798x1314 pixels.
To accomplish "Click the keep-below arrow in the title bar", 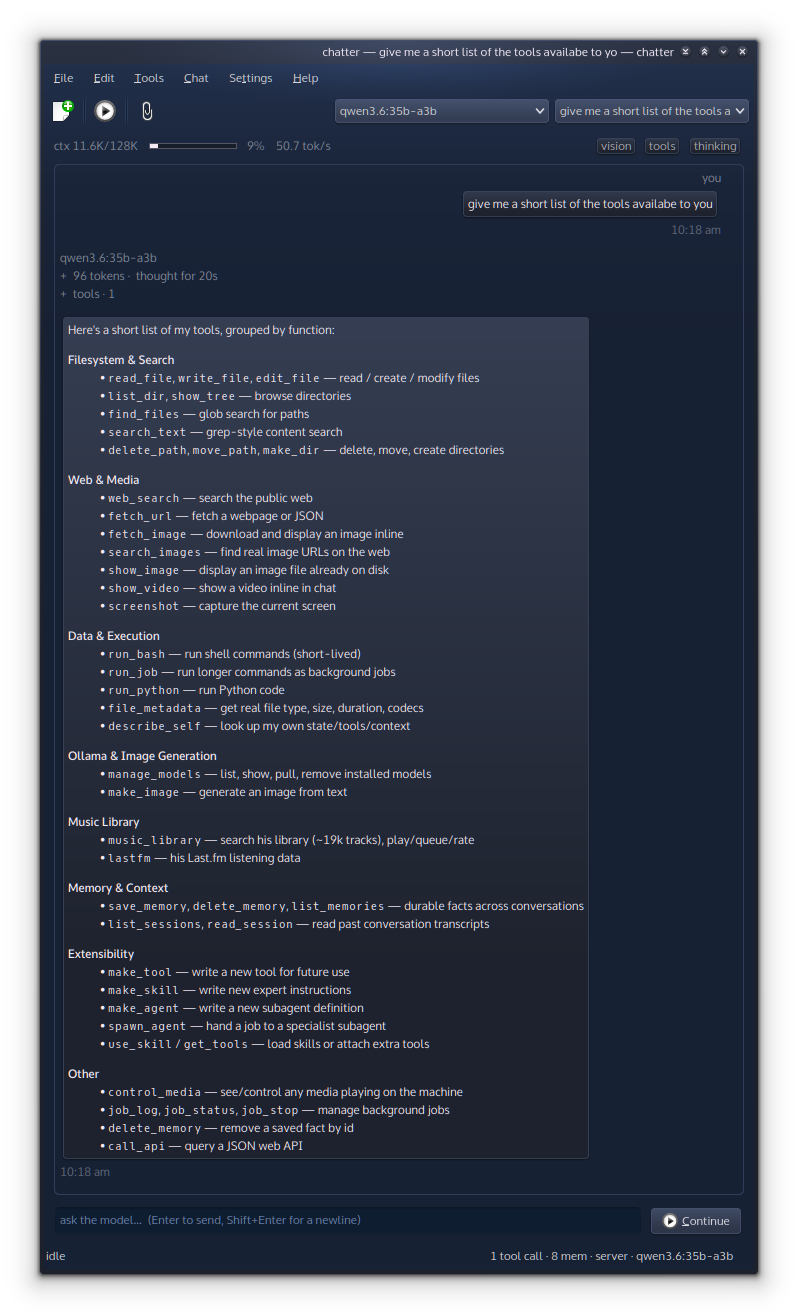I will point(685,52).
